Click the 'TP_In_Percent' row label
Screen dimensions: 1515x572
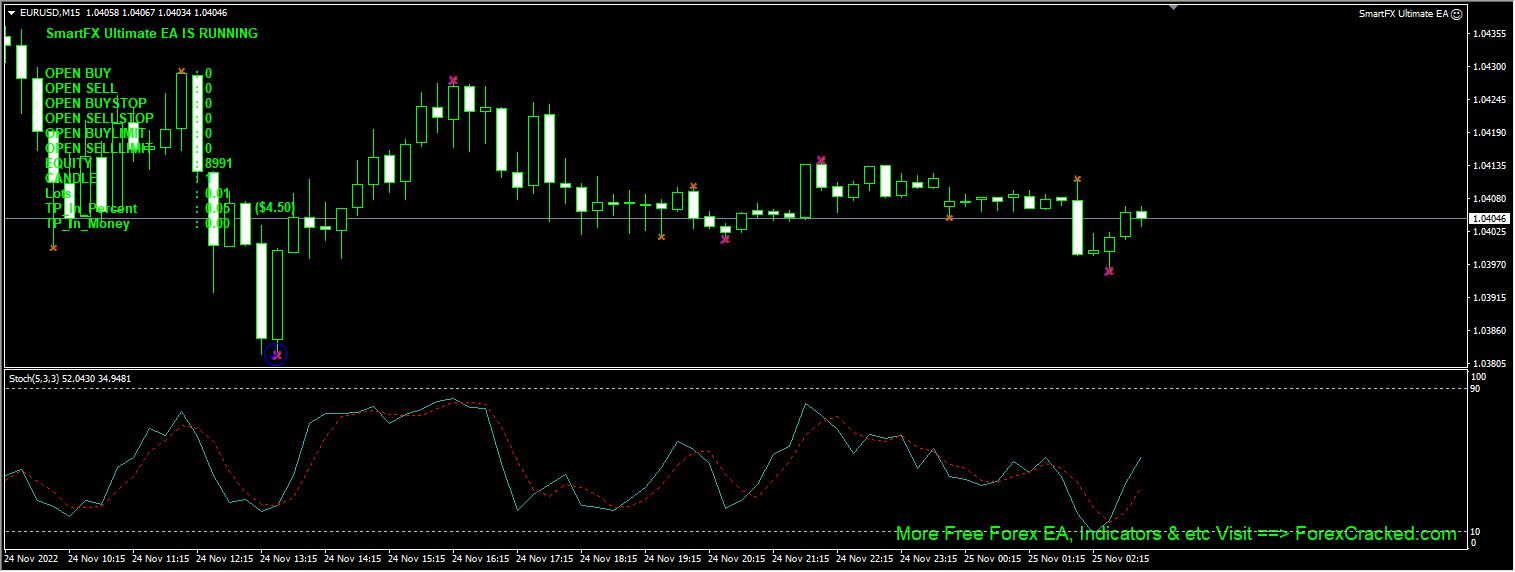91,208
